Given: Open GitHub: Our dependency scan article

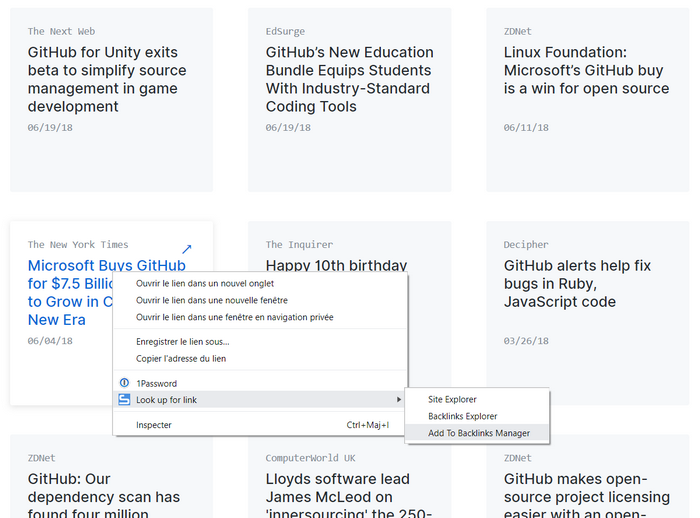Looking at the screenshot, I should (104, 495).
